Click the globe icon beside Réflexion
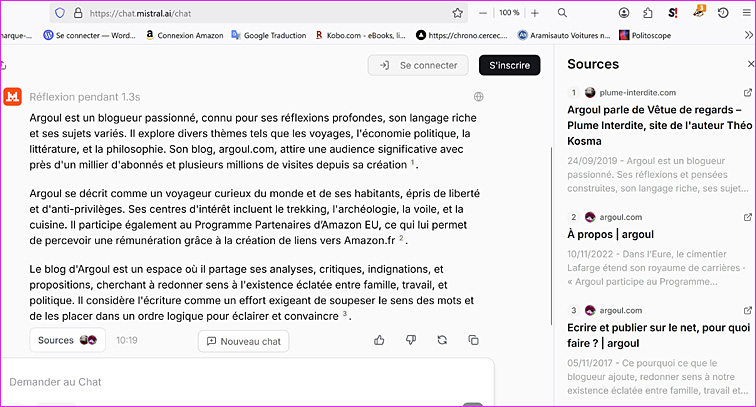756x407 pixels. coord(479,97)
